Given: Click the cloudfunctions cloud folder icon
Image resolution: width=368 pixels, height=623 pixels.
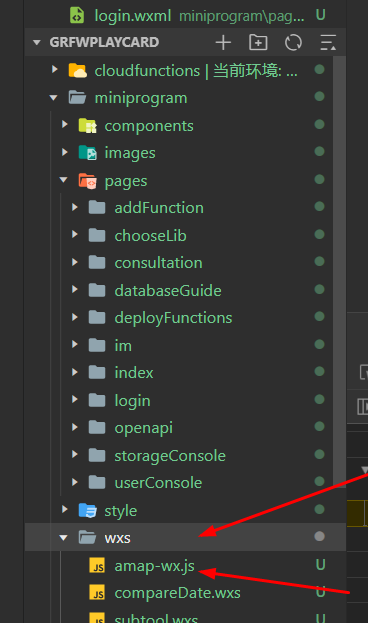Looking at the screenshot, I should click(77, 71).
